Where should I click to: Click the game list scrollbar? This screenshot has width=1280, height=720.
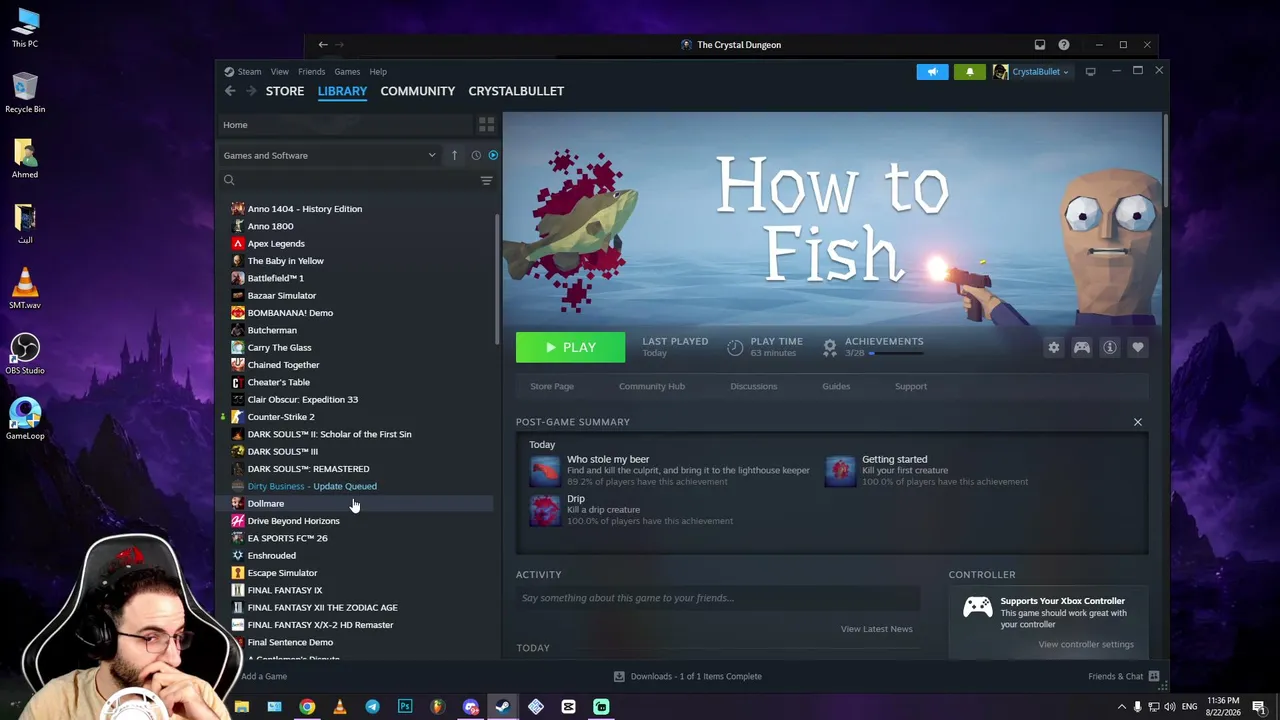pos(497,280)
